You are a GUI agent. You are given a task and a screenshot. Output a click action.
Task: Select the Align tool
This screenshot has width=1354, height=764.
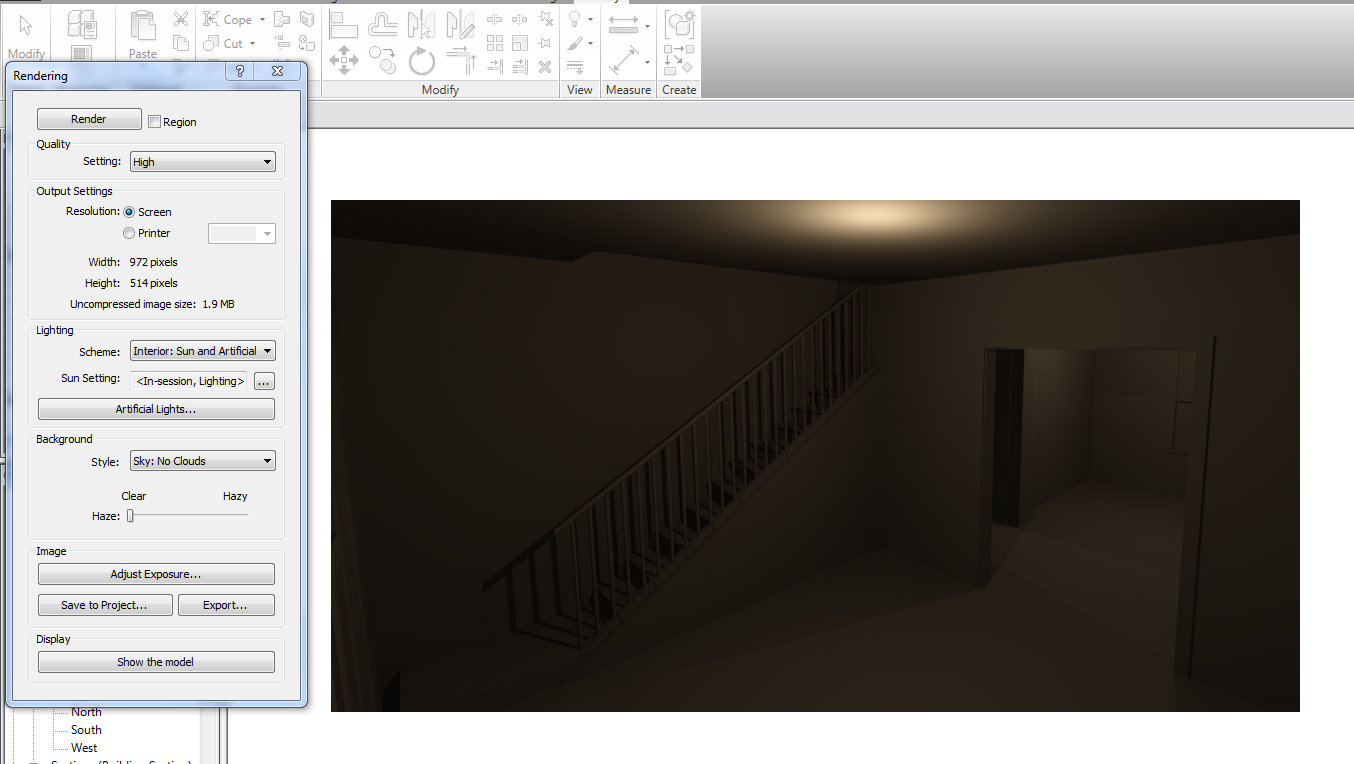pyautogui.click(x=343, y=23)
